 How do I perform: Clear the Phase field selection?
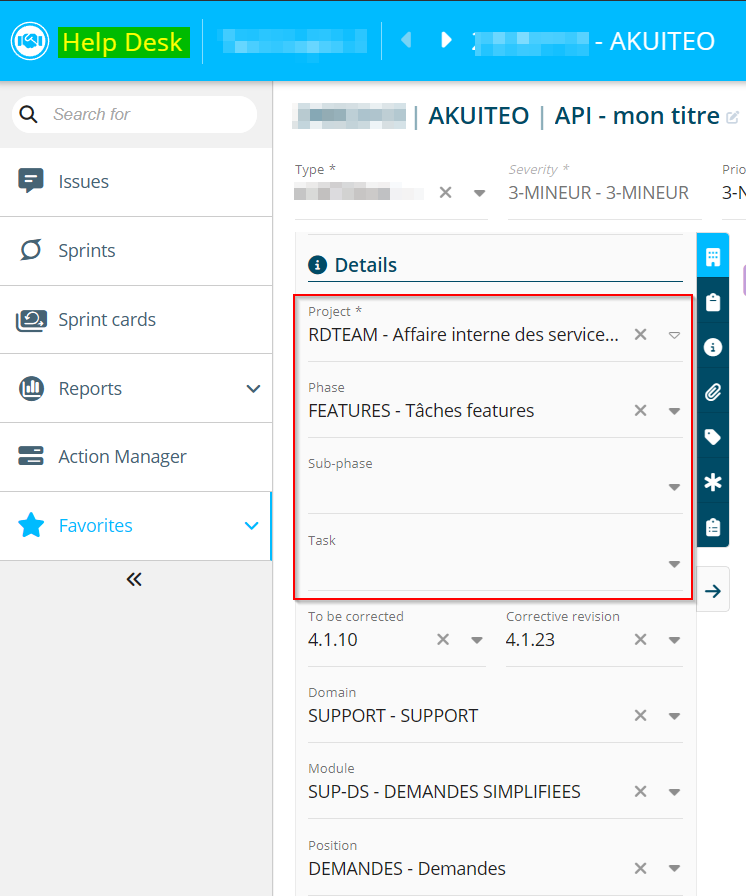pos(641,410)
